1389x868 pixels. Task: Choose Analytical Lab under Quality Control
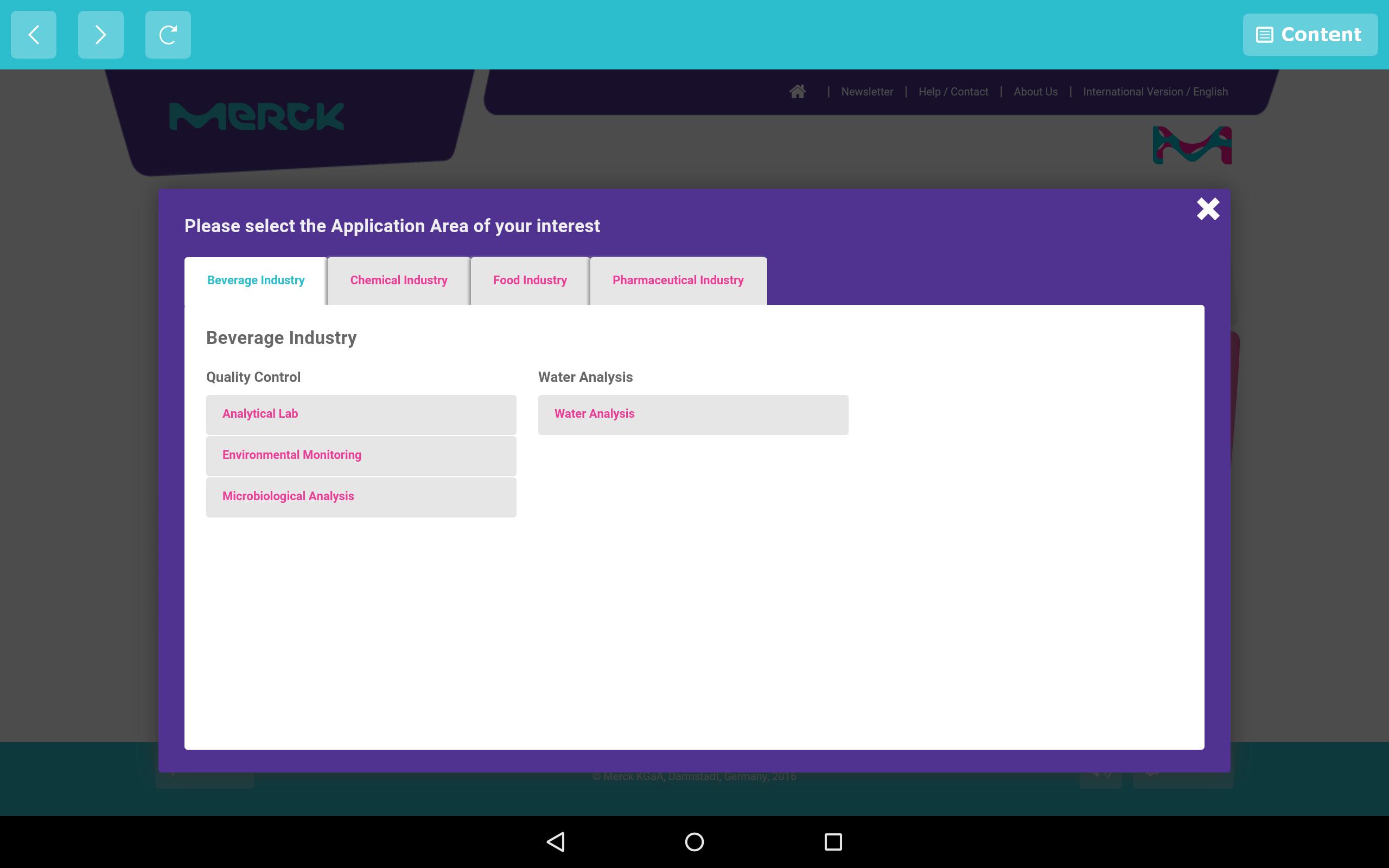360,414
